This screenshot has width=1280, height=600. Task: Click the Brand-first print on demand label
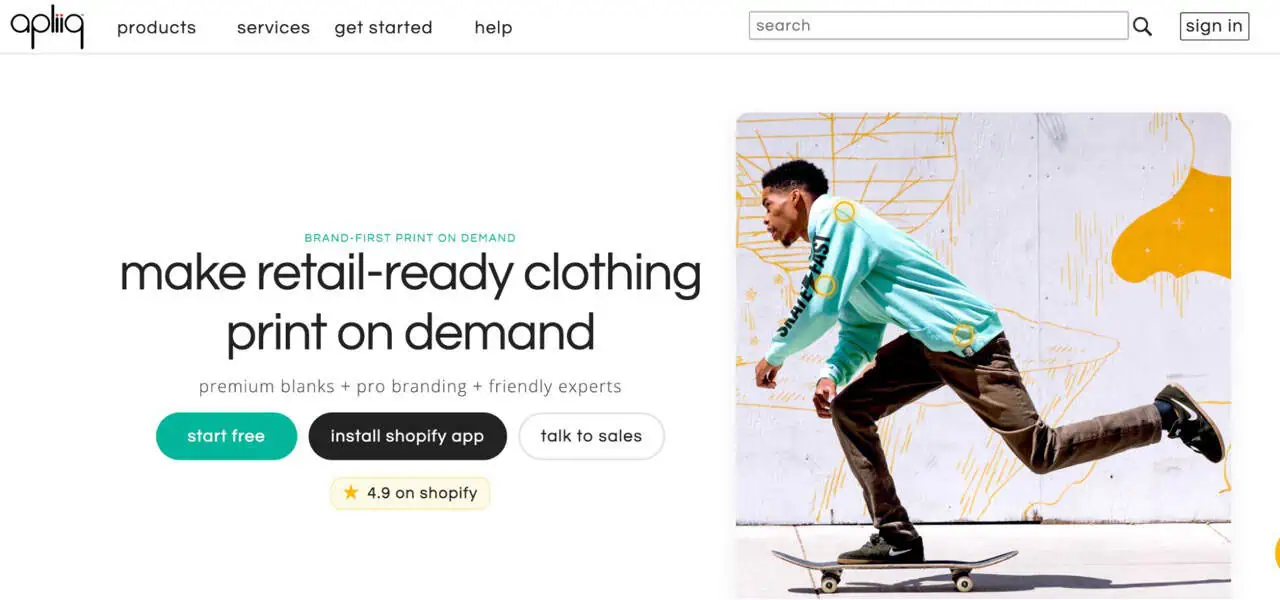(410, 238)
